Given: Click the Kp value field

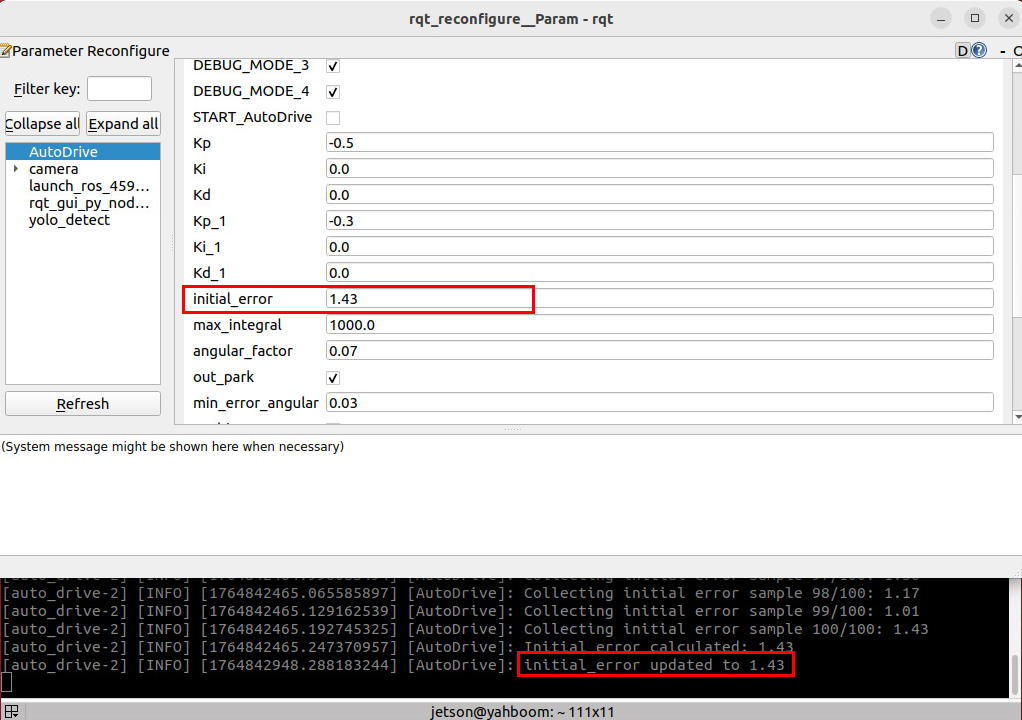Looking at the screenshot, I should point(660,143).
